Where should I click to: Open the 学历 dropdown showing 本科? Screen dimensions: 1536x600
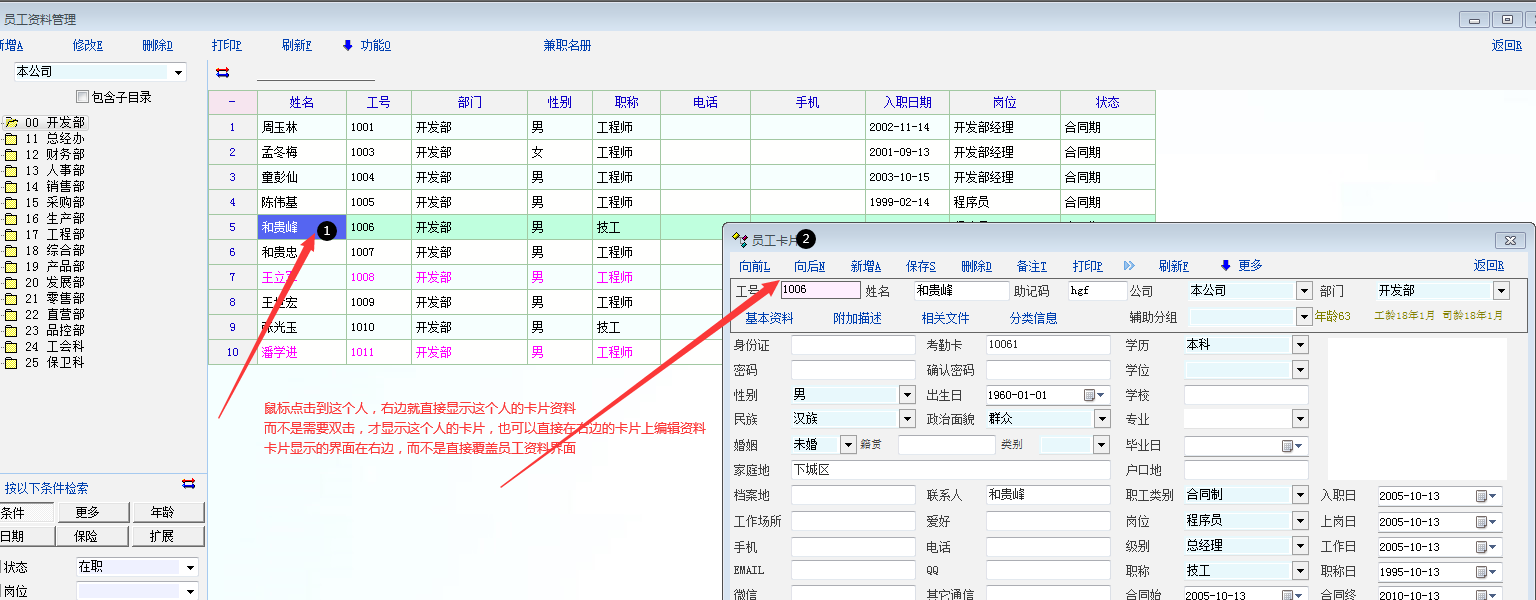click(1299, 345)
